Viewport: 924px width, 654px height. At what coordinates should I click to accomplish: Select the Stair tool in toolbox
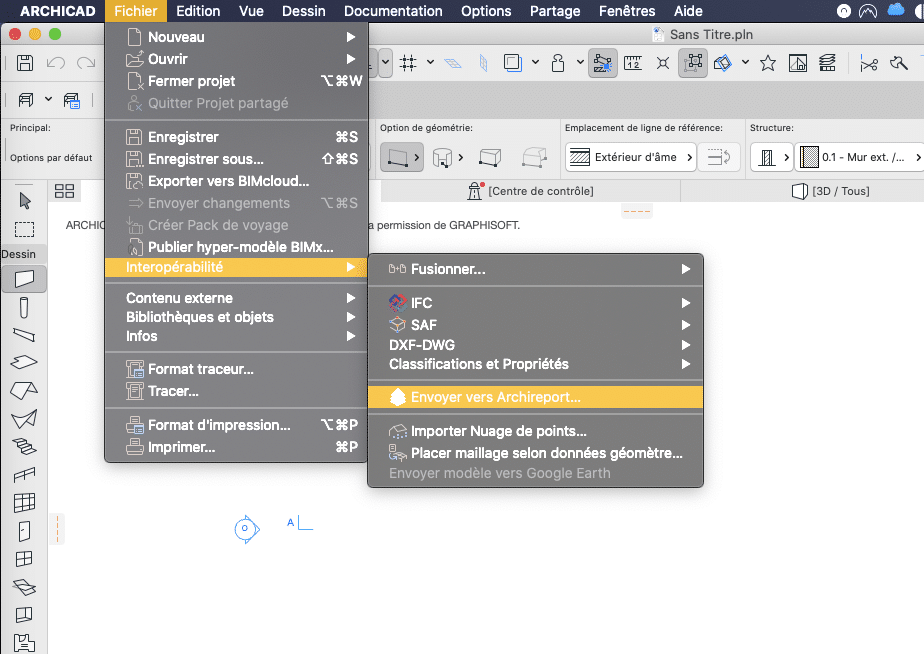(25, 446)
